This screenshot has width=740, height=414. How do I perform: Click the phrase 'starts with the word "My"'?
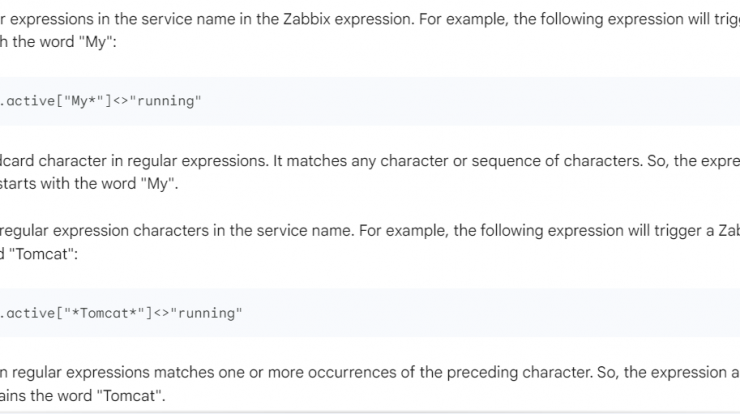click(89, 184)
